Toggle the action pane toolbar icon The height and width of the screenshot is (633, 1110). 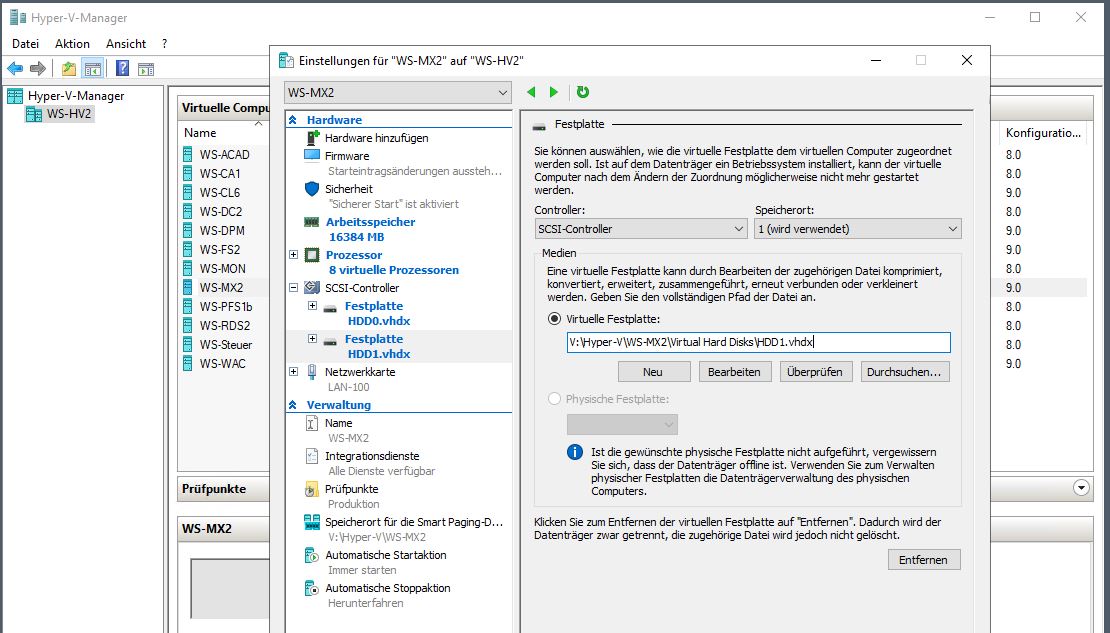[146, 69]
